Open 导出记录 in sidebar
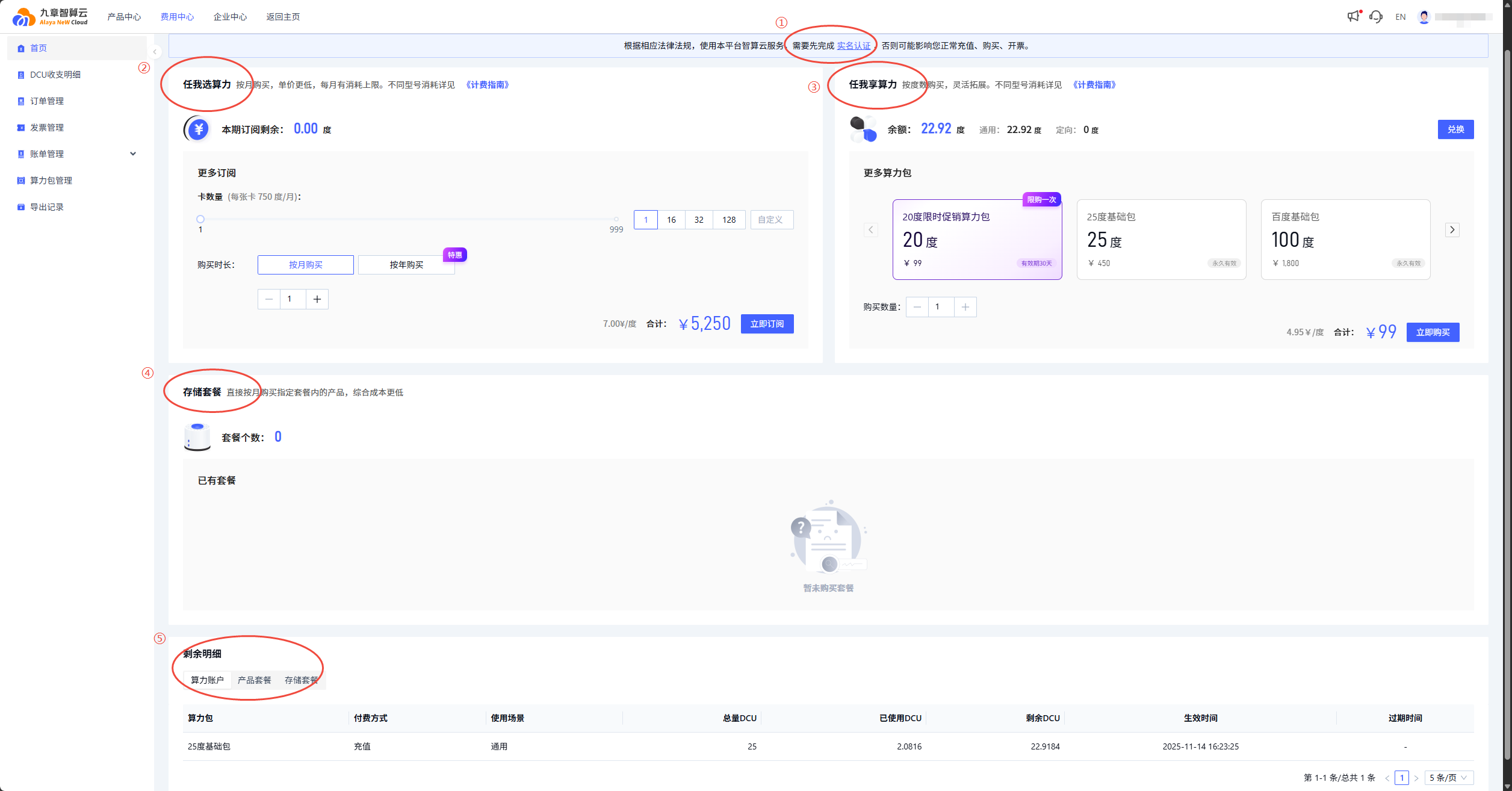 47,207
